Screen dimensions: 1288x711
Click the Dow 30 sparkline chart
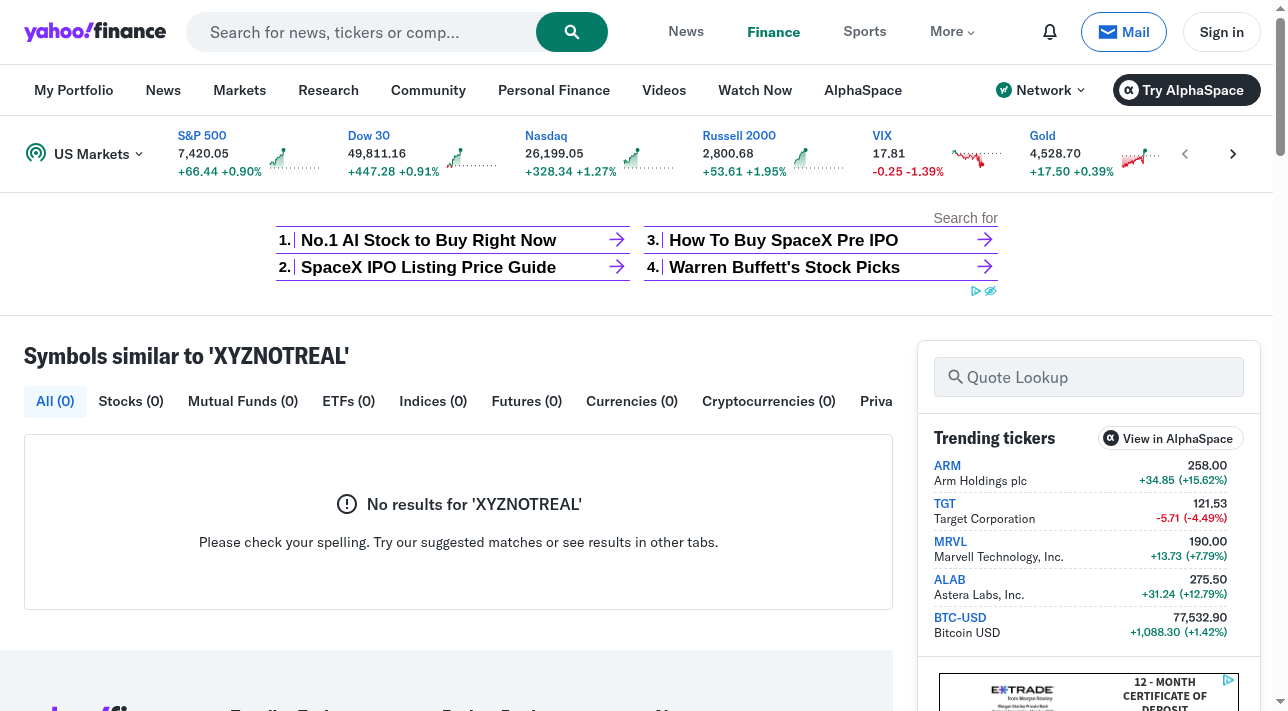click(x=471, y=158)
